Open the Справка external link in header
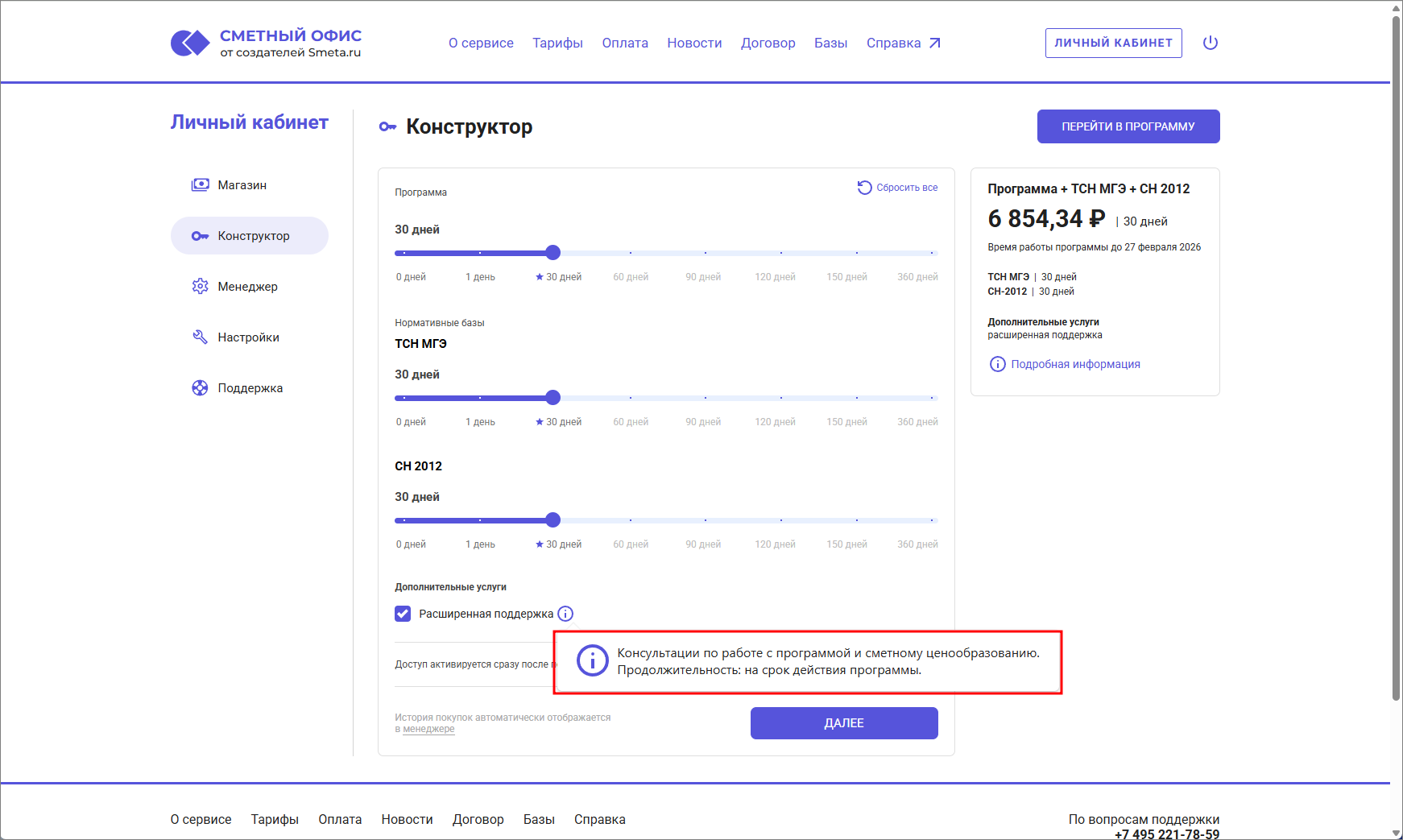This screenshot has width=1403, height=840. 903,43
